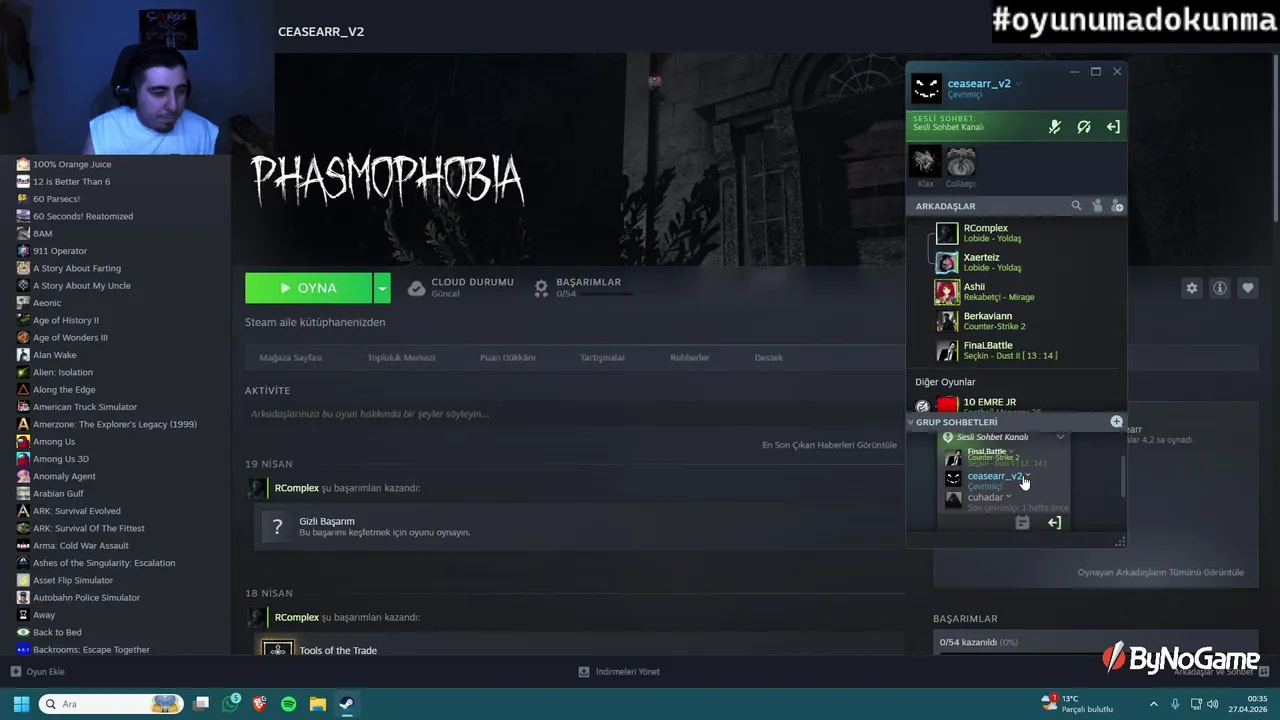Open Spotify from the taskbar
The width and height of the screenshot is (1280, 720).
tap(289, 704)
